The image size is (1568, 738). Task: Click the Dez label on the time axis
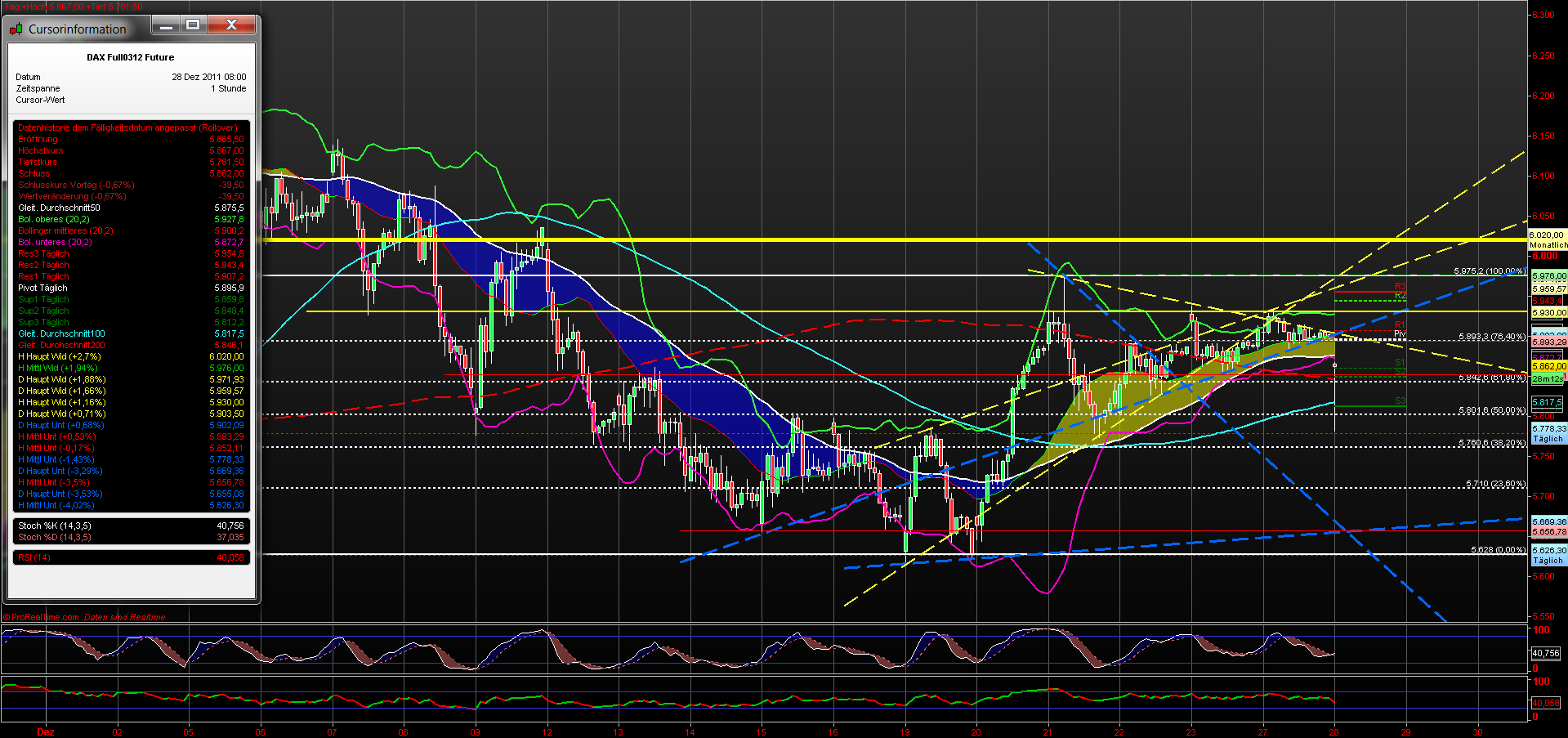point(45,732)
